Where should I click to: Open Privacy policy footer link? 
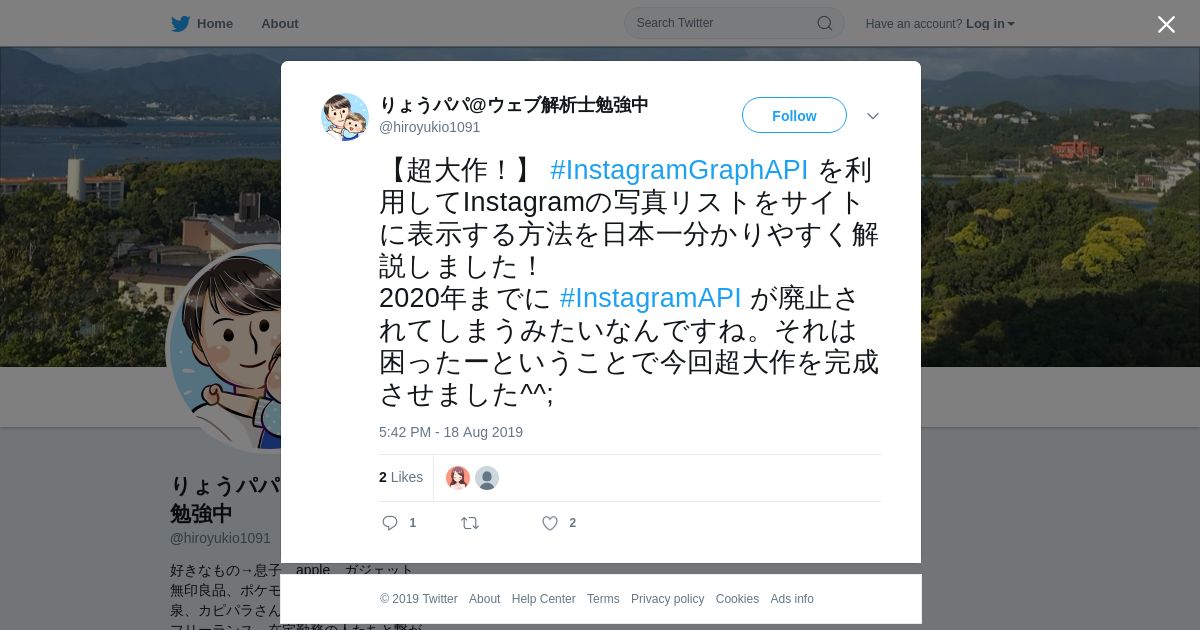pyautogui.click(x=667, y=599)
